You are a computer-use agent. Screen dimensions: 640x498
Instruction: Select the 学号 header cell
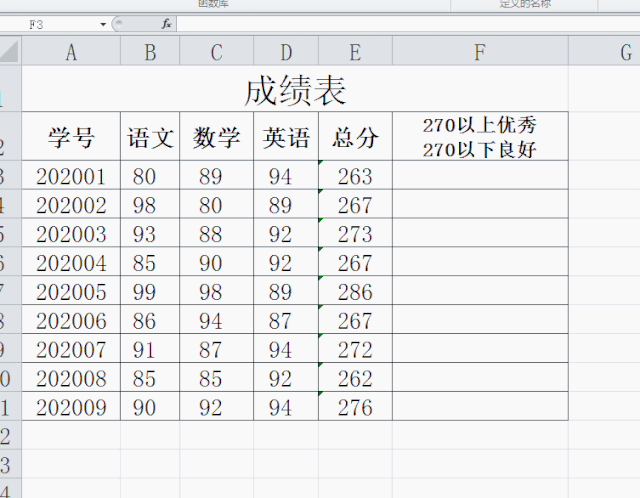click(71, 136)
